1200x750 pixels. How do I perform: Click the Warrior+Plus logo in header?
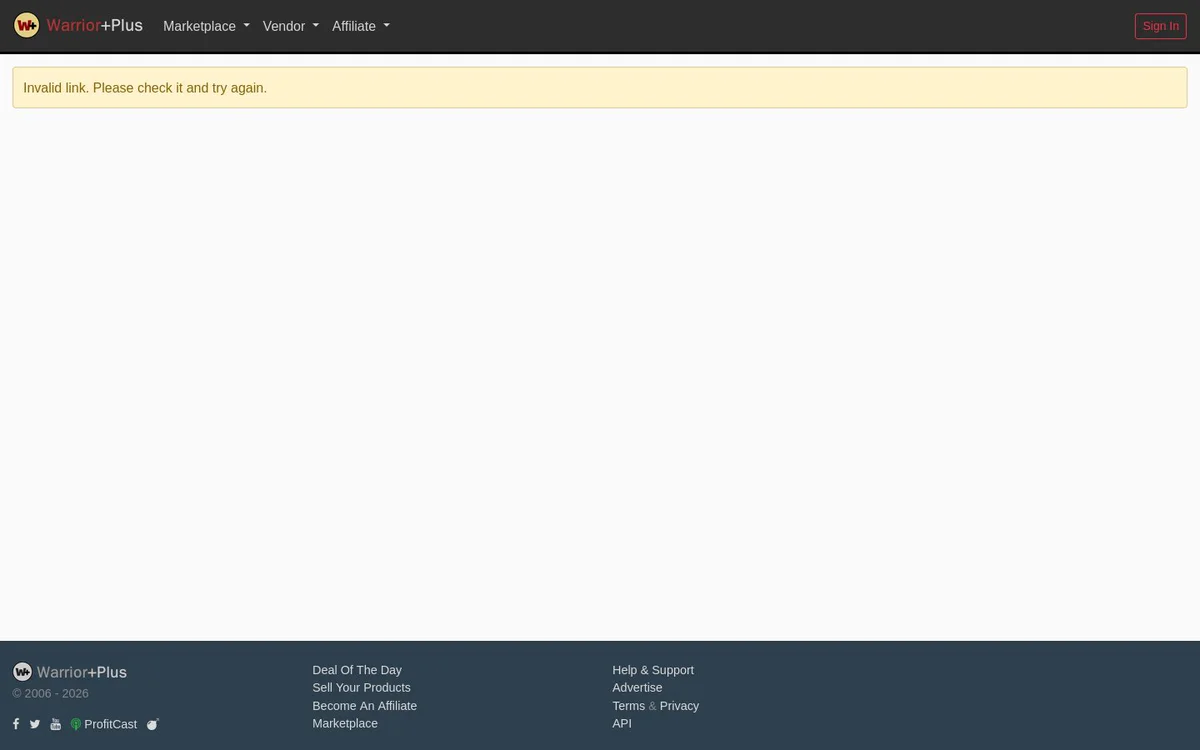(78, 26)
